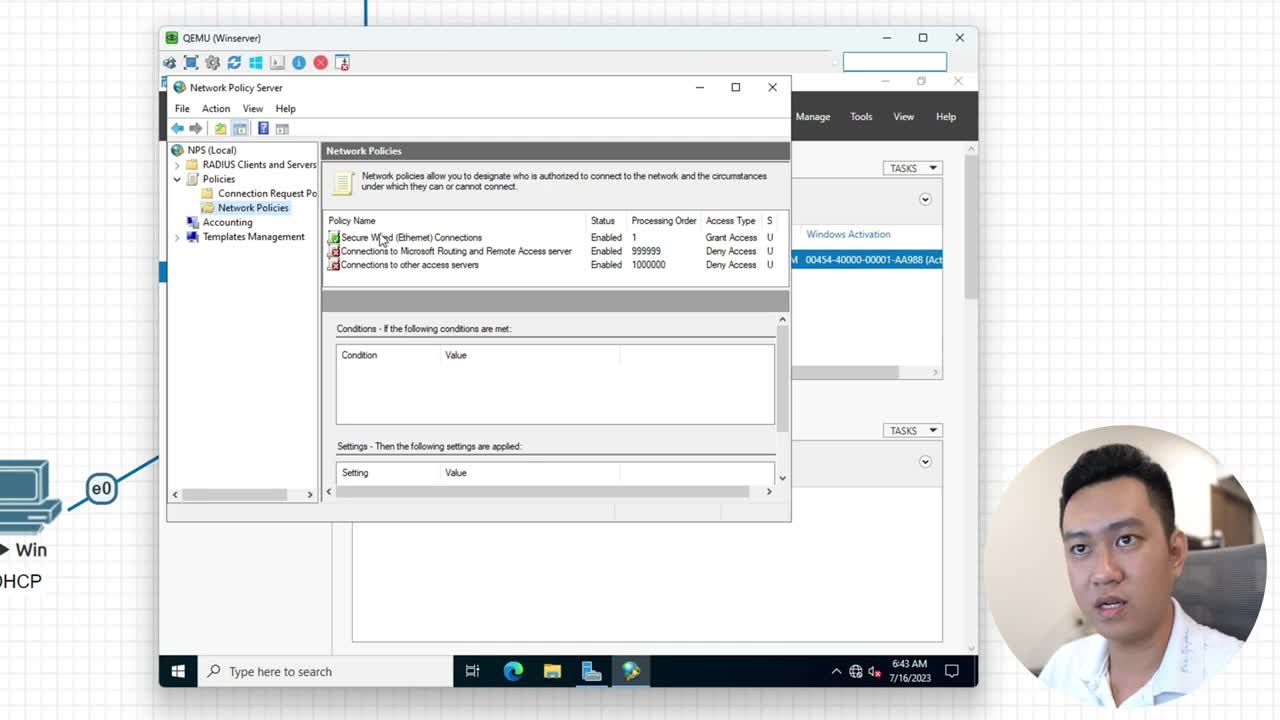
Task: Click the NPS help question mark icon
Action: tap(263, 128)
